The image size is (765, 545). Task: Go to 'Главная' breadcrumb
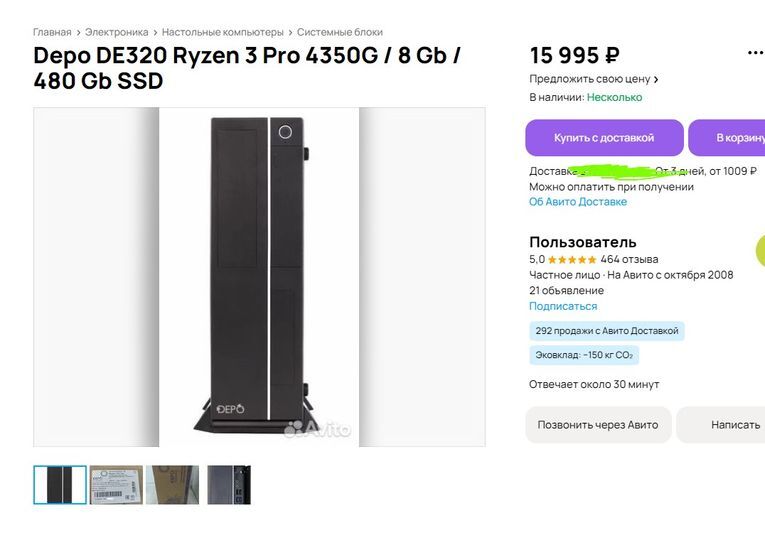52,32
